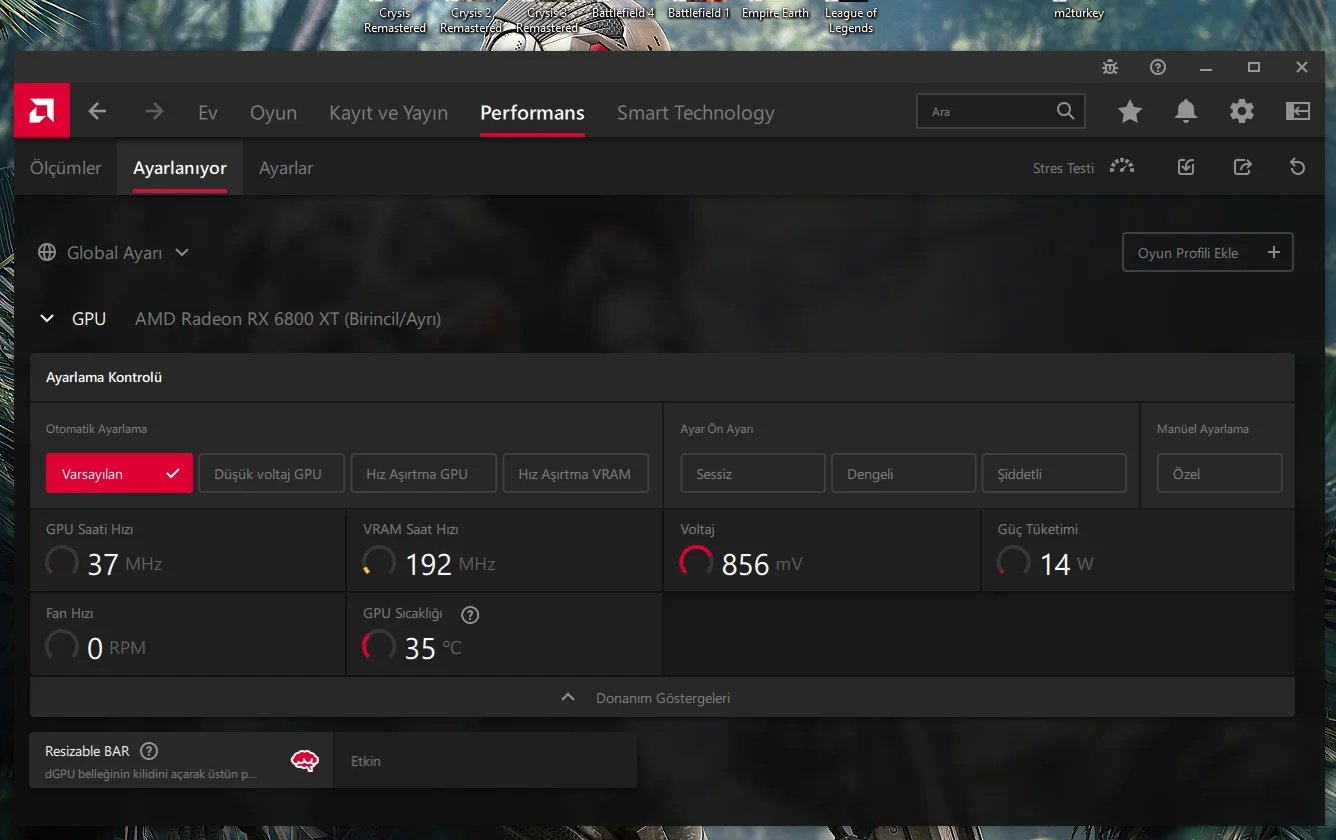Show notifications with the bell icon
The height and width of the screenshot is (840, 1336).
pyautogui.click(x=1186, y=112)
